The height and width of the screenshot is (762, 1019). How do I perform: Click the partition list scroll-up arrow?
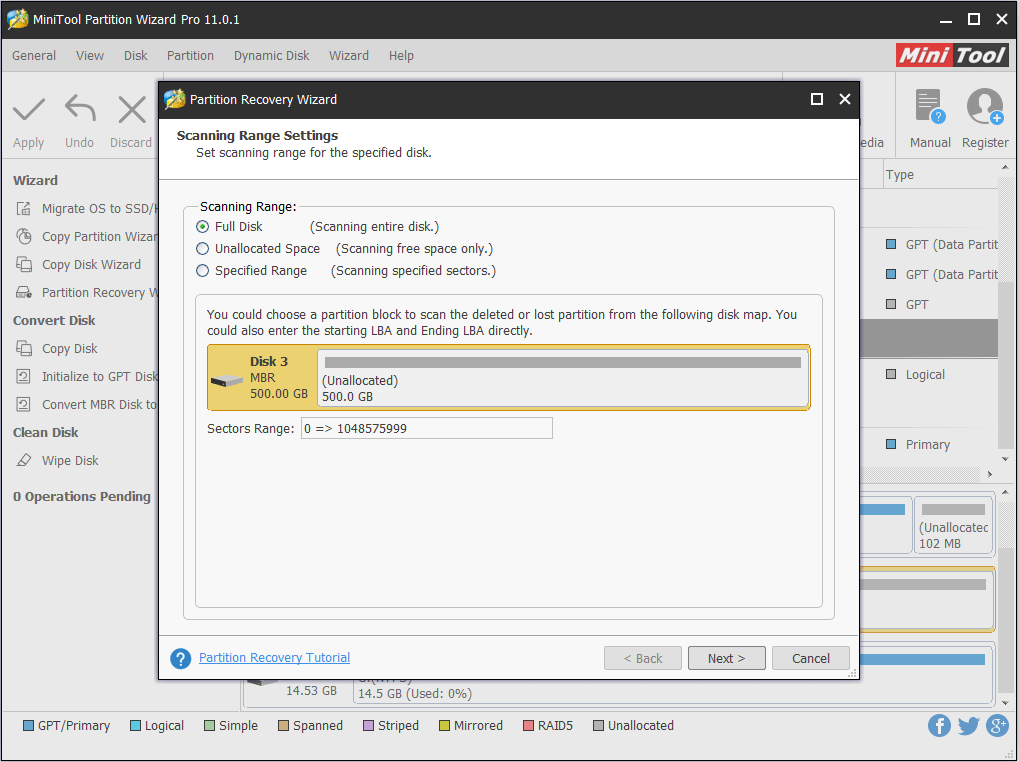coord(1005,168)
